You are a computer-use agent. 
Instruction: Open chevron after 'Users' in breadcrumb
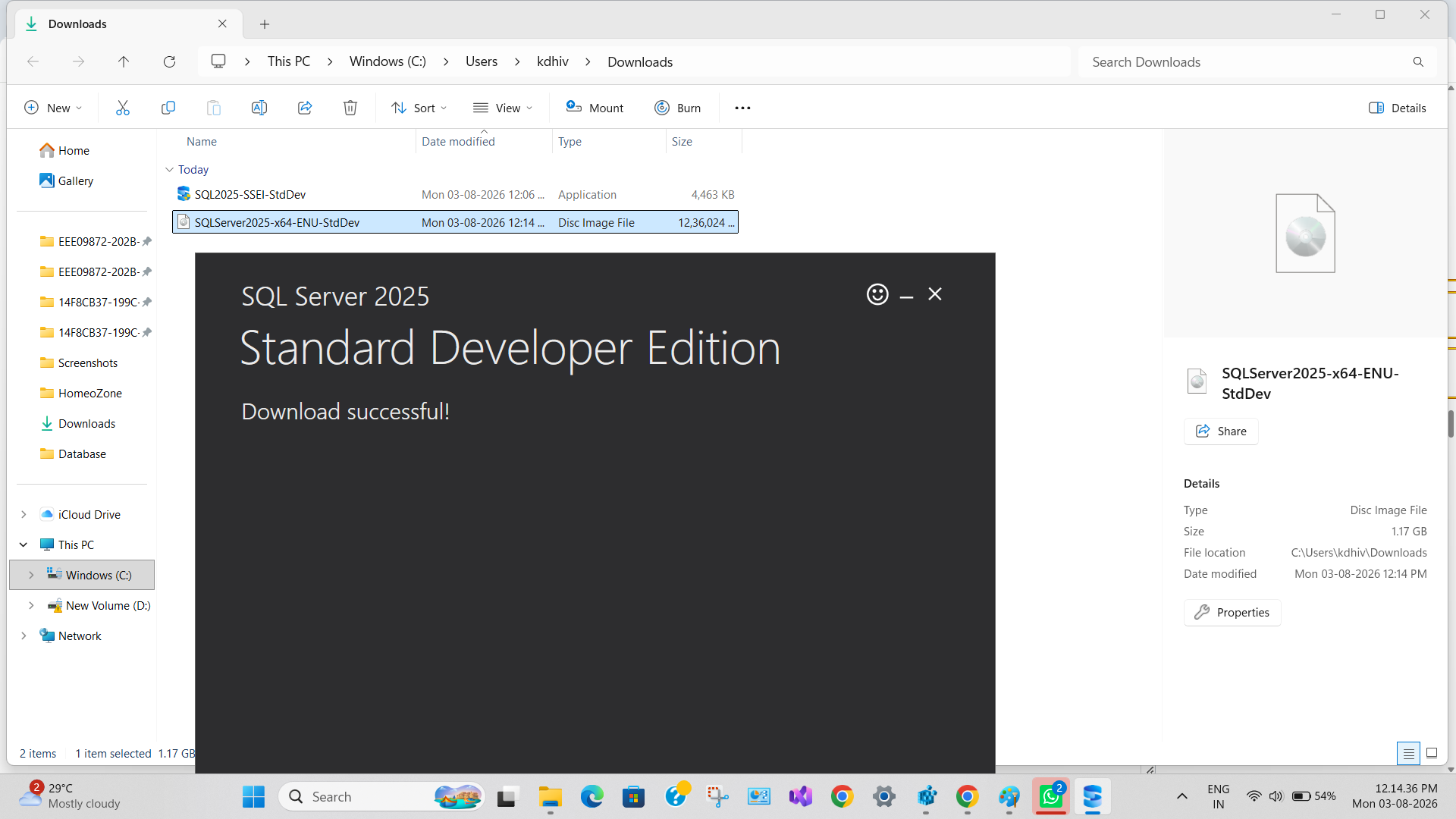[x=517, y=61]
